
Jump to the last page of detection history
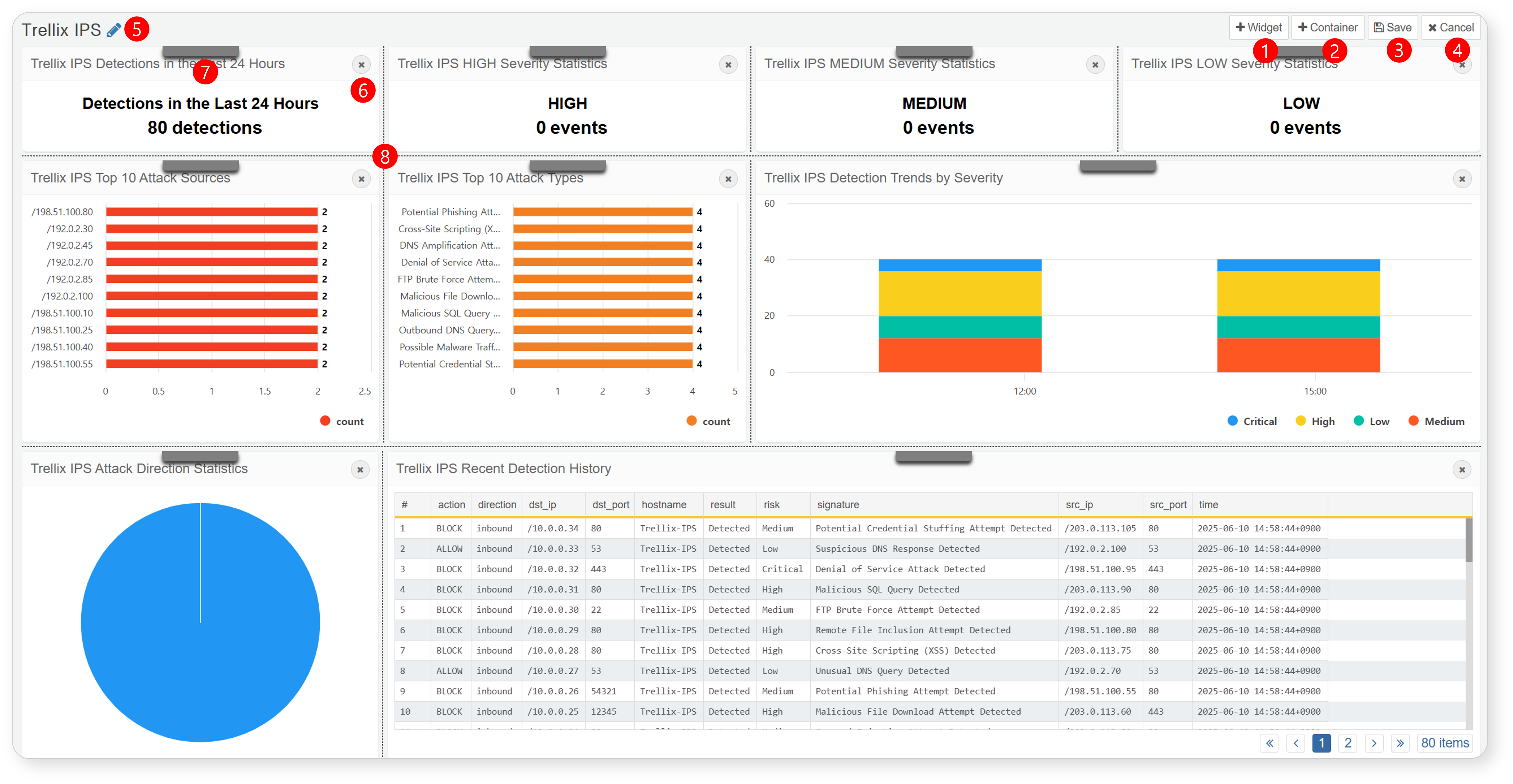1400,743
